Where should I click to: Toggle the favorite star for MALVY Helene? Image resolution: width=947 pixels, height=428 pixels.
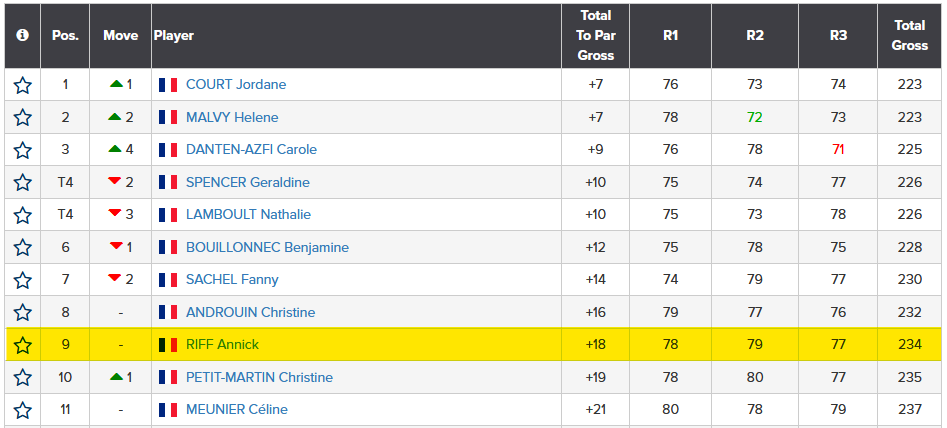(x=22, y=117)
